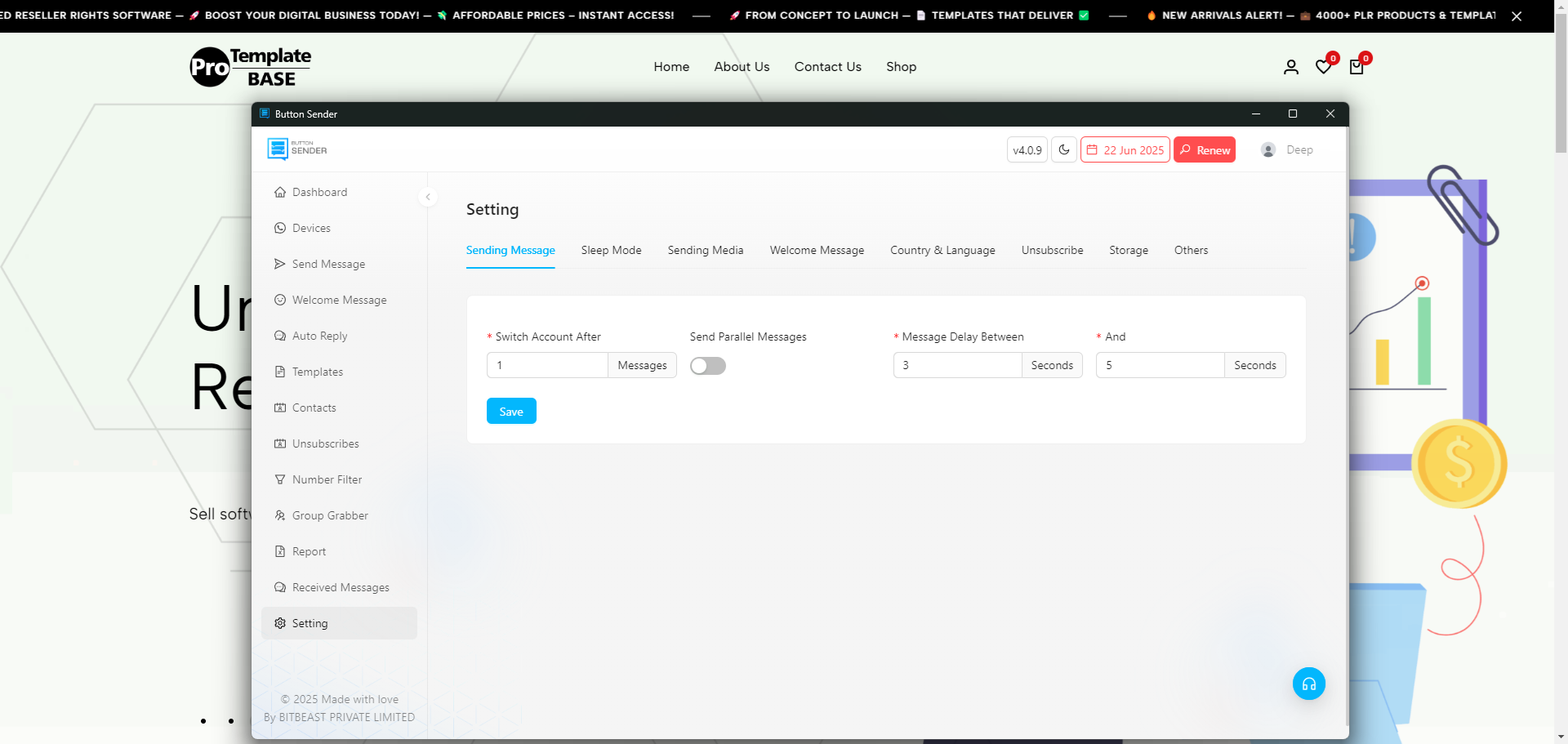This screenshot has width=1568, height=744.
Task: Open the Contact Us website link
Action: coord(828,67)
